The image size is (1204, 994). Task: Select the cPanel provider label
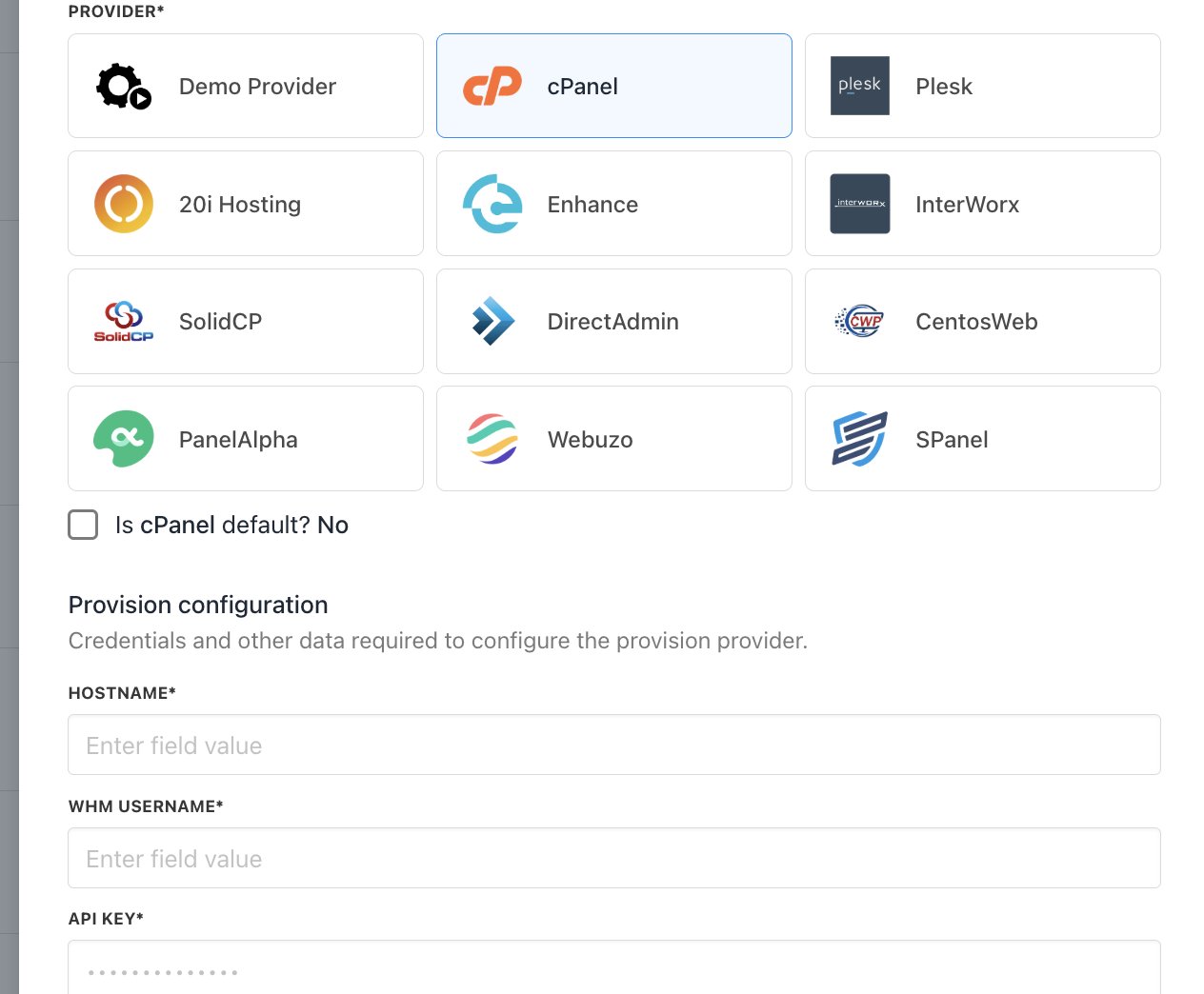pos(583,87)
